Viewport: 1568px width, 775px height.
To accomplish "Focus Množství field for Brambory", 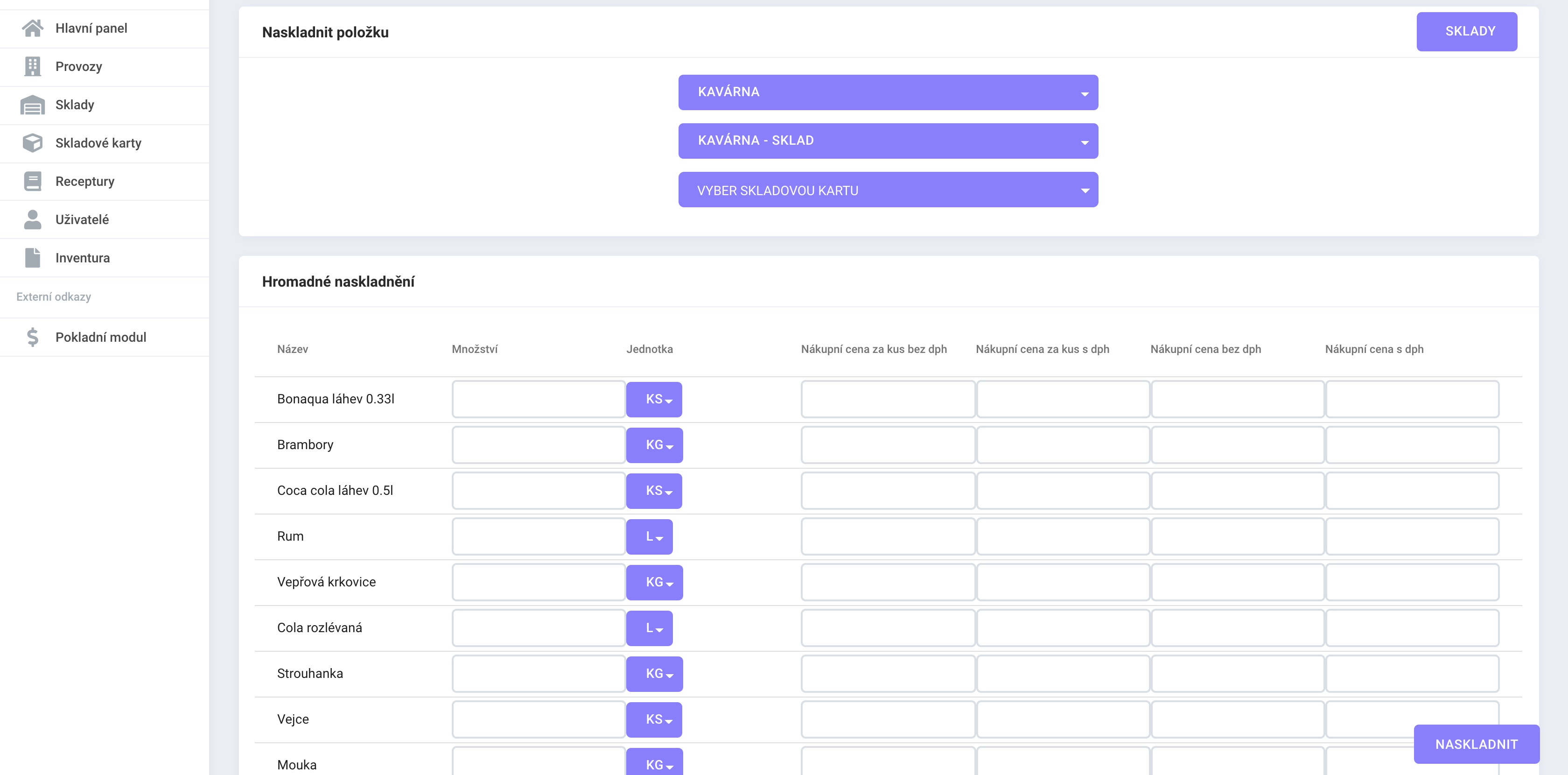I will tap(538, 445).
